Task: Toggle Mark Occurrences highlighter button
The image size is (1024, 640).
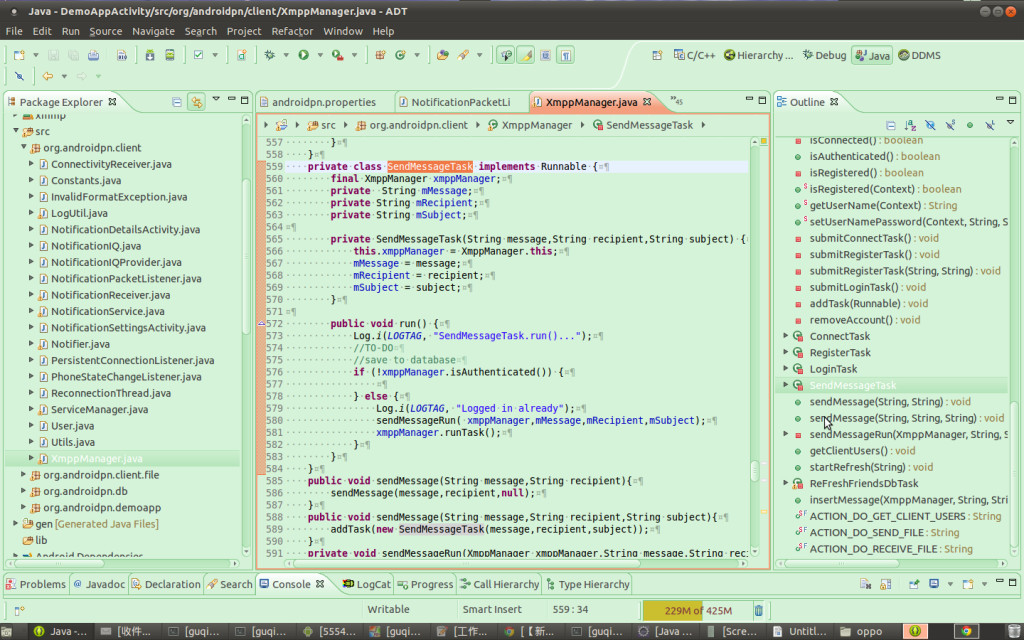Action: coord(526,56)
